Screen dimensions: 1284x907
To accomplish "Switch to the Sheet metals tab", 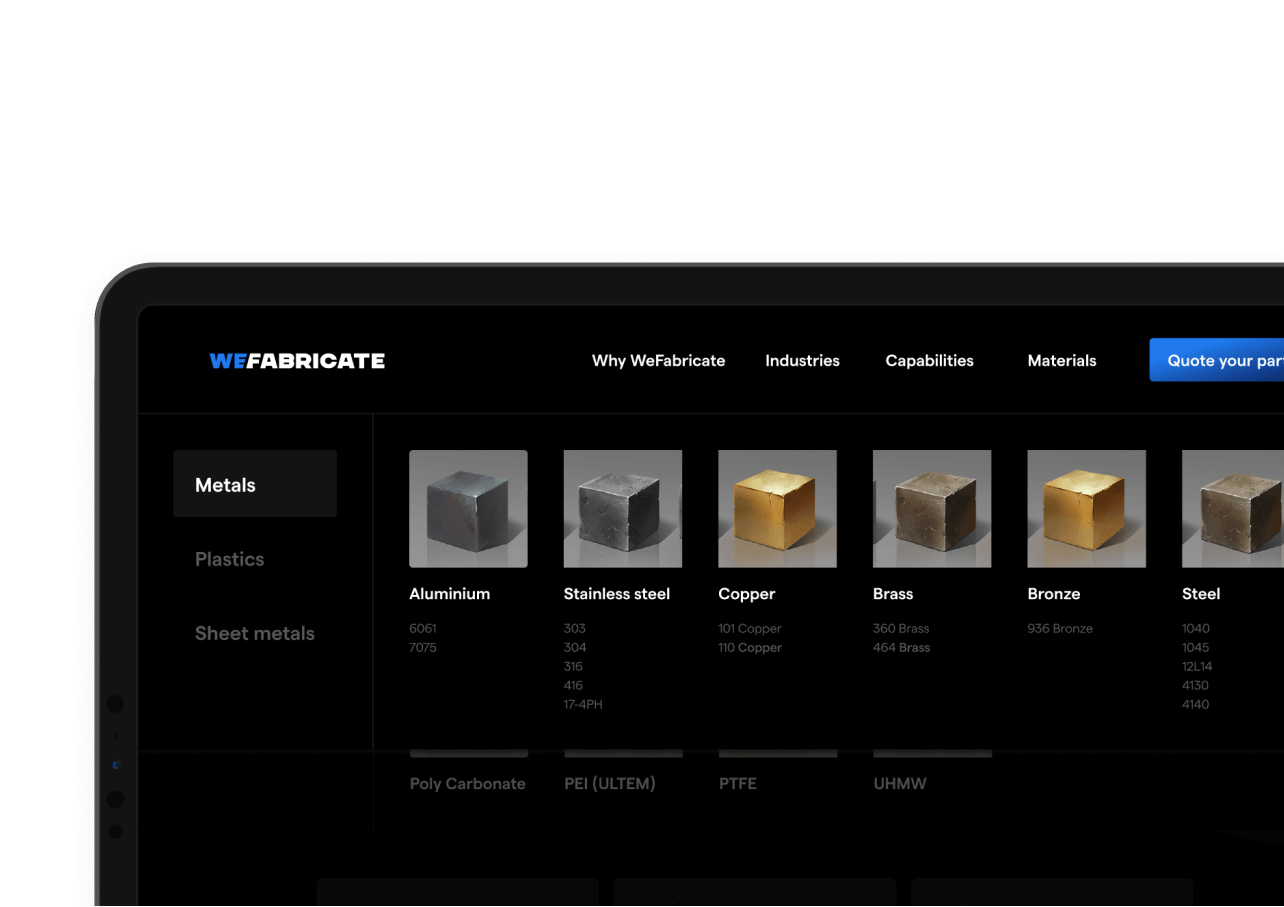I will click(x=254, y=633).
